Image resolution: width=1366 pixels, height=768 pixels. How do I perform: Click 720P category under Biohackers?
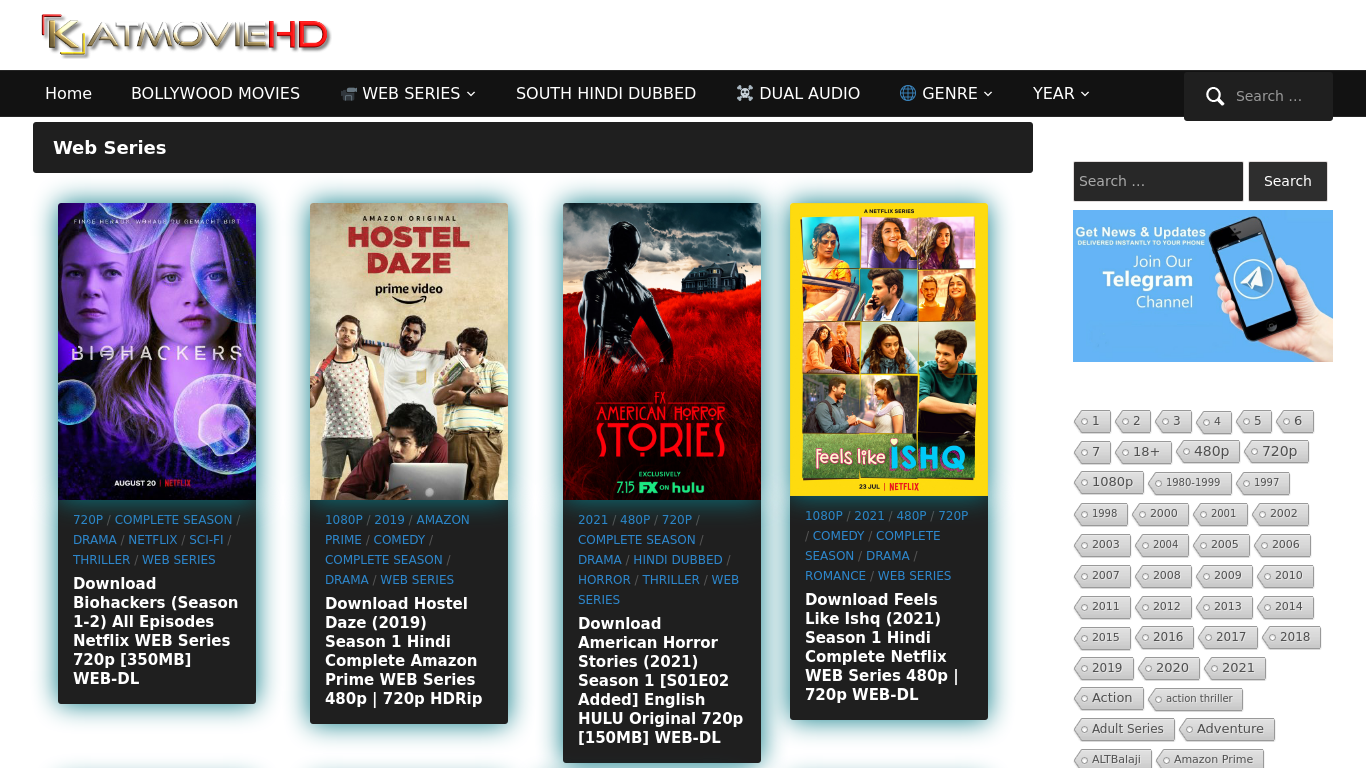coord(88,520)
